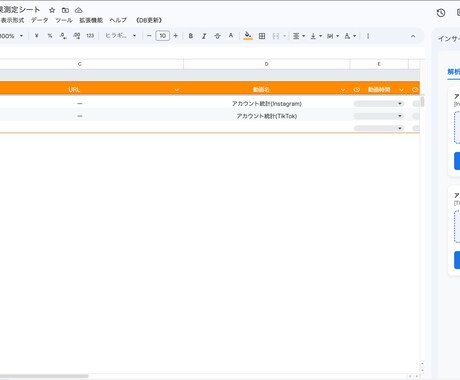Image resolution: width=460 pixels, height=380 pixels.
Task: Open the font family dropdown ヒラギ
Action: coord(121,36)
